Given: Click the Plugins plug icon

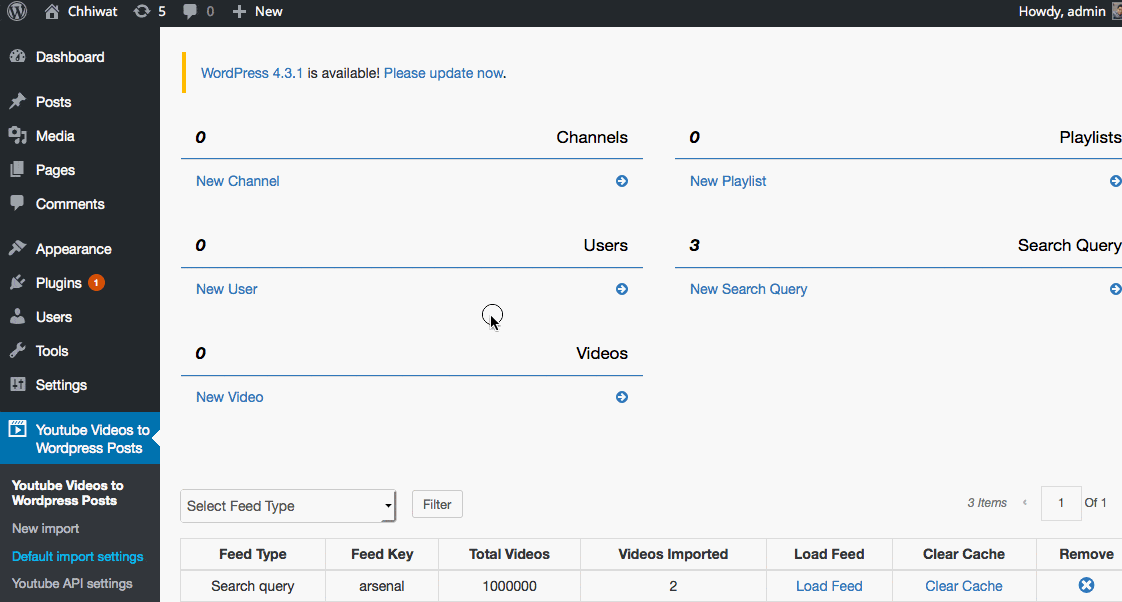Looking at the screenshot, I should click(18, 283).
